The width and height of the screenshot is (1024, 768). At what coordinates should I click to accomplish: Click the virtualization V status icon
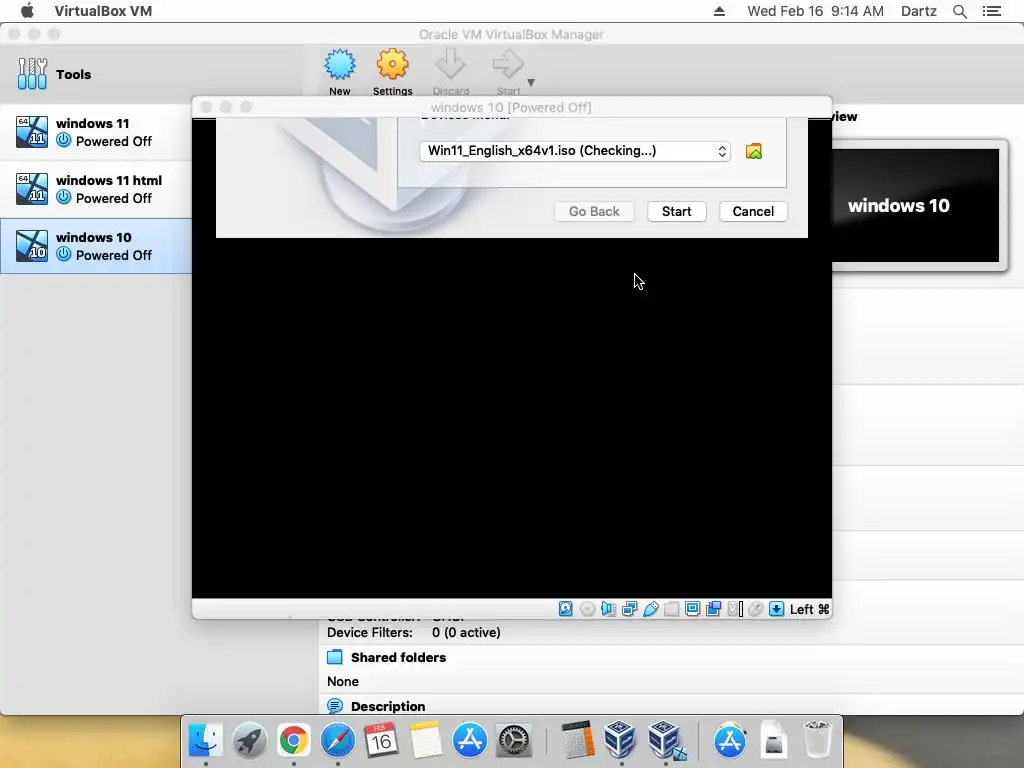pos(734,609)
